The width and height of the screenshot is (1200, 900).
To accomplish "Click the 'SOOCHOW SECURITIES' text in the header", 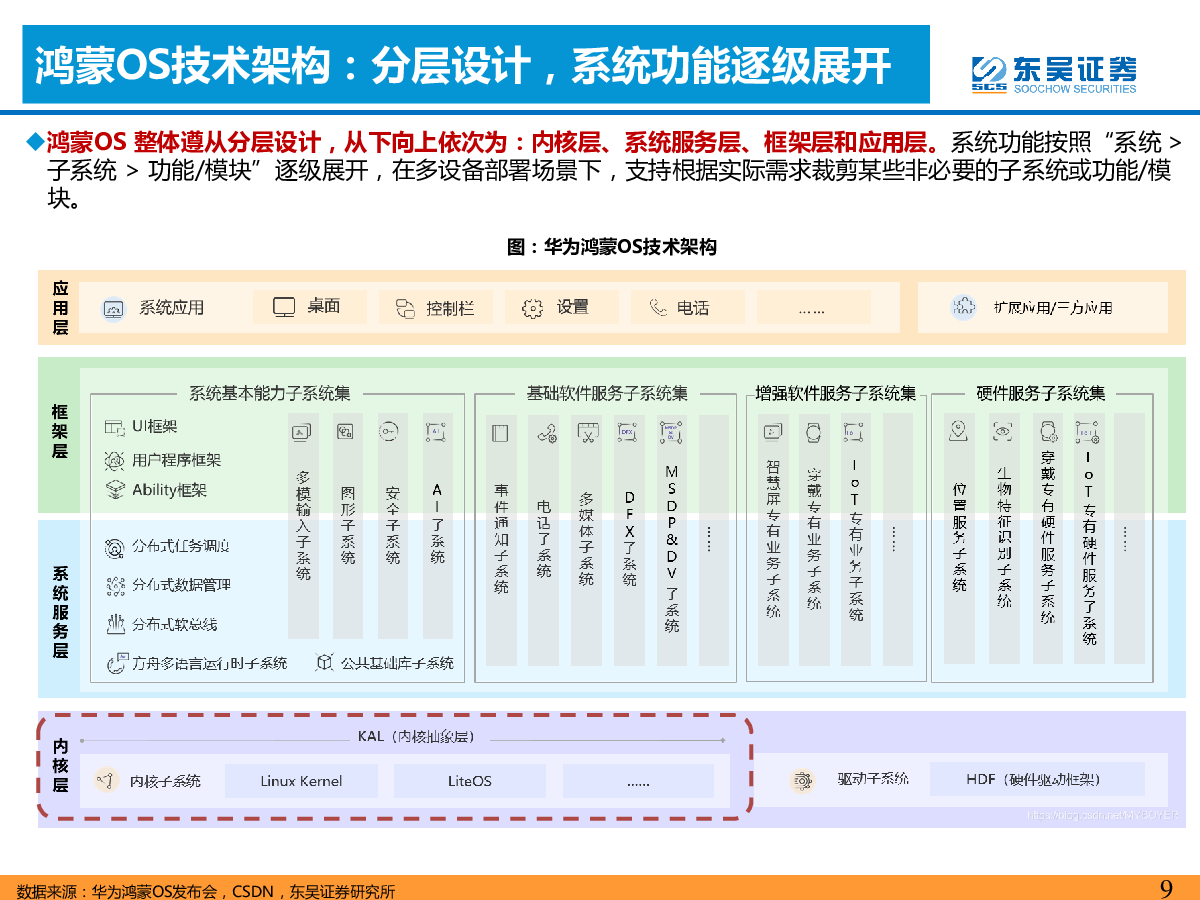I will pyautogui.click(x=1074, y=88).
